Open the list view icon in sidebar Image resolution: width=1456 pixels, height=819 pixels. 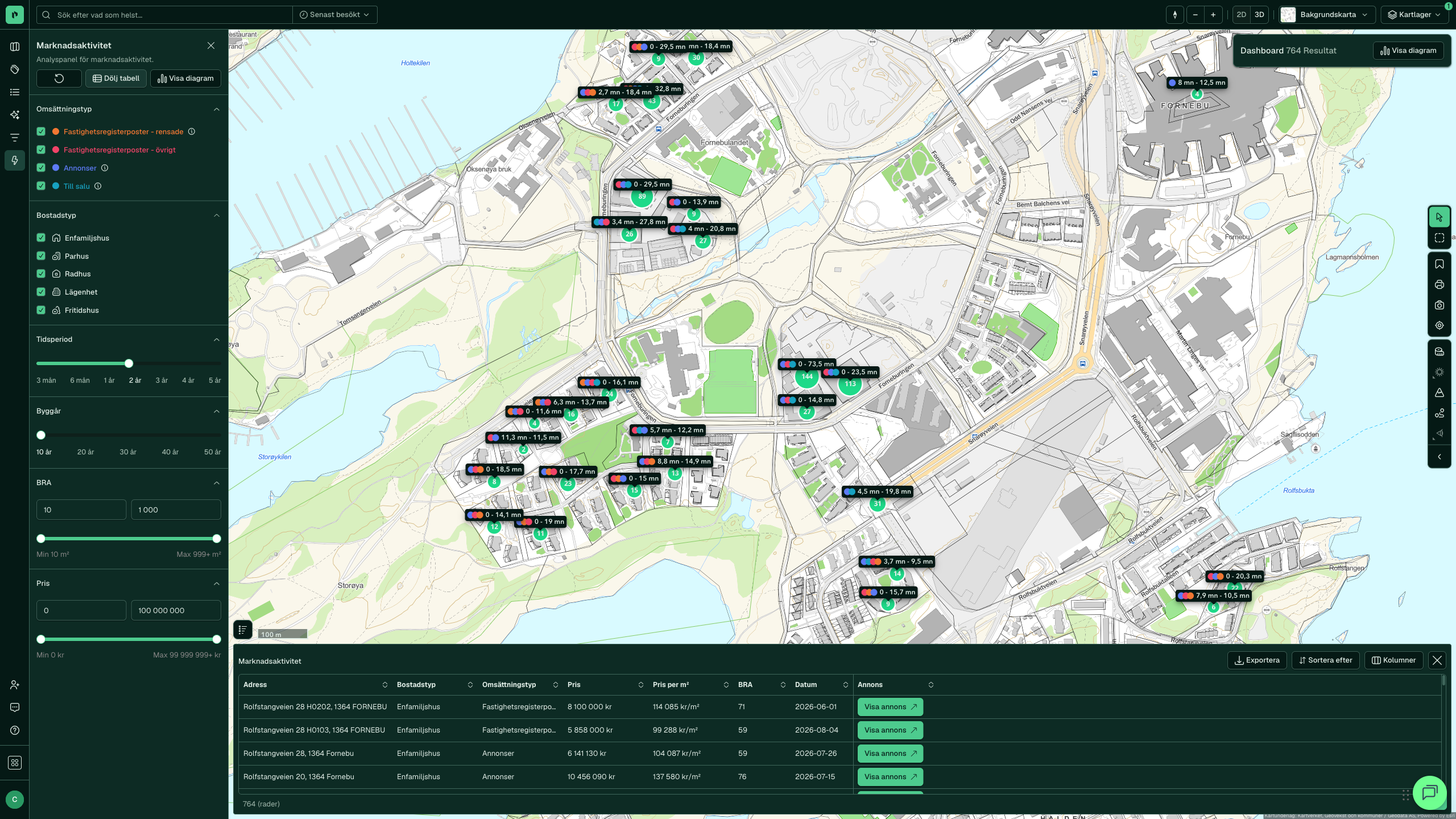pos(15,92)
